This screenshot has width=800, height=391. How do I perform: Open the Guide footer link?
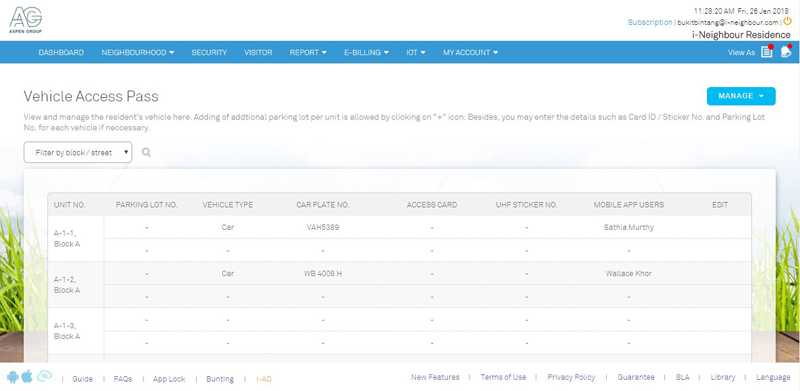click(82, 379)
